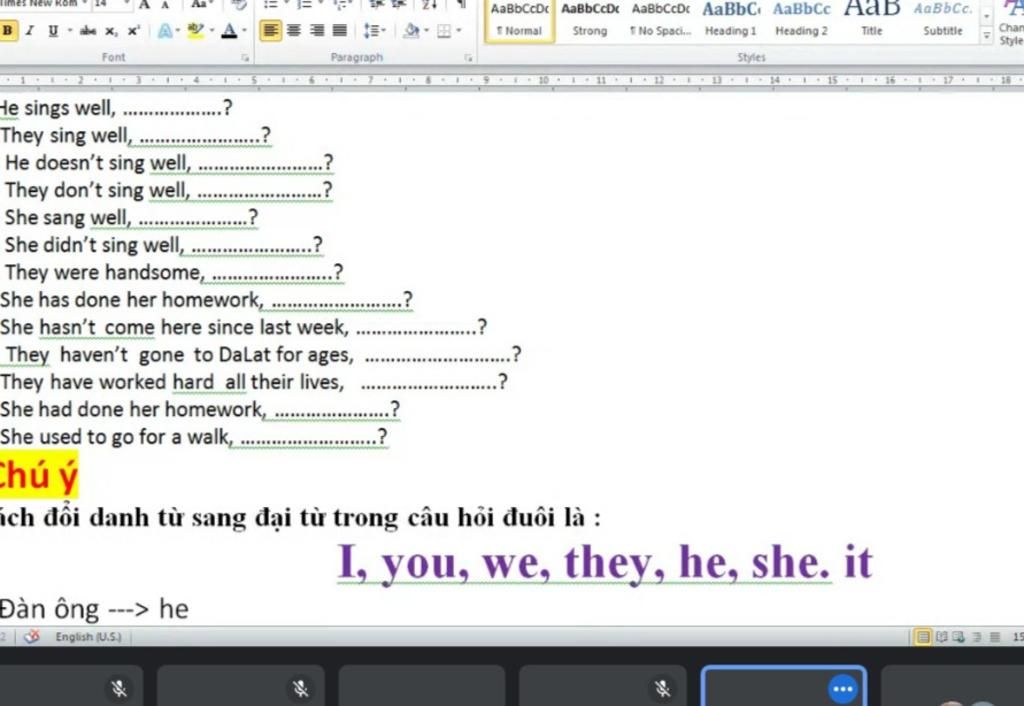
Task: Toggle Superscript formatting
Action: 133,31
